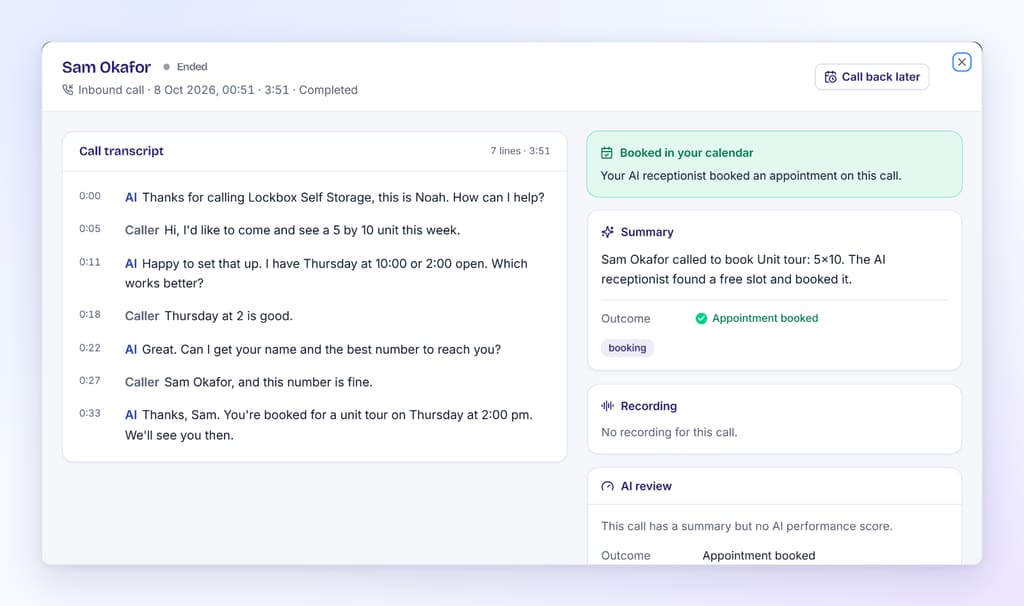
Task: Click the inbound call phone icon
Action: 68,89
